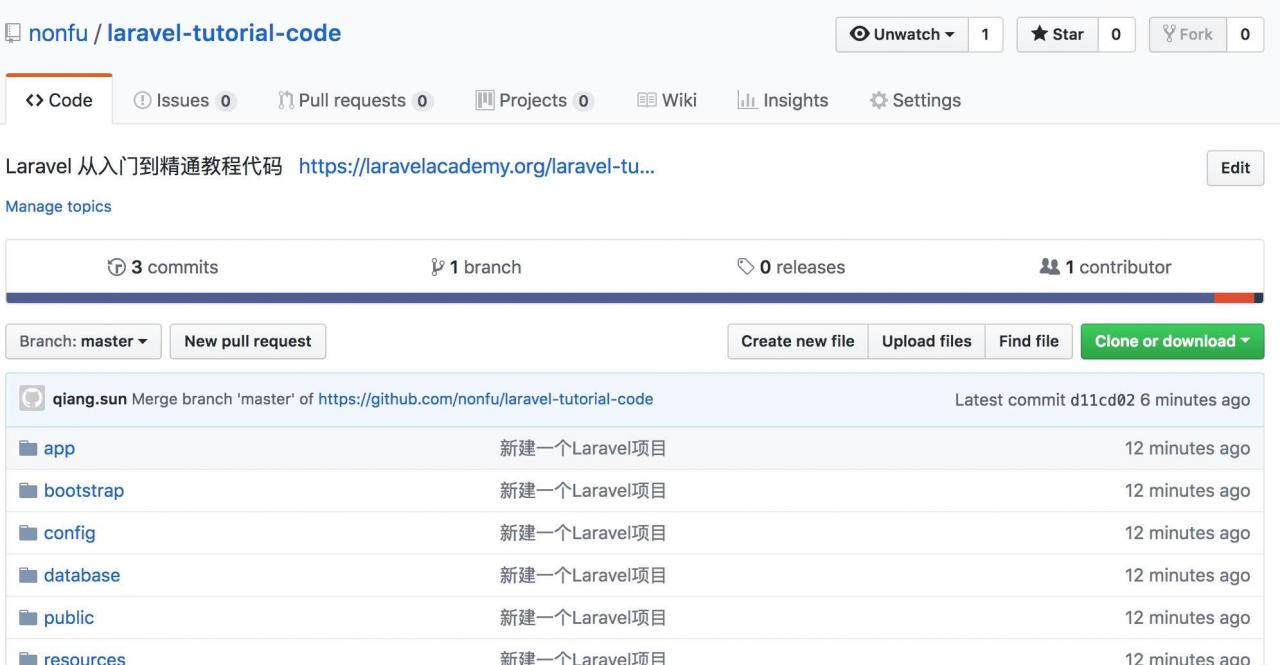
Task: Open the bootstrap folder
Action: [84, 491]
